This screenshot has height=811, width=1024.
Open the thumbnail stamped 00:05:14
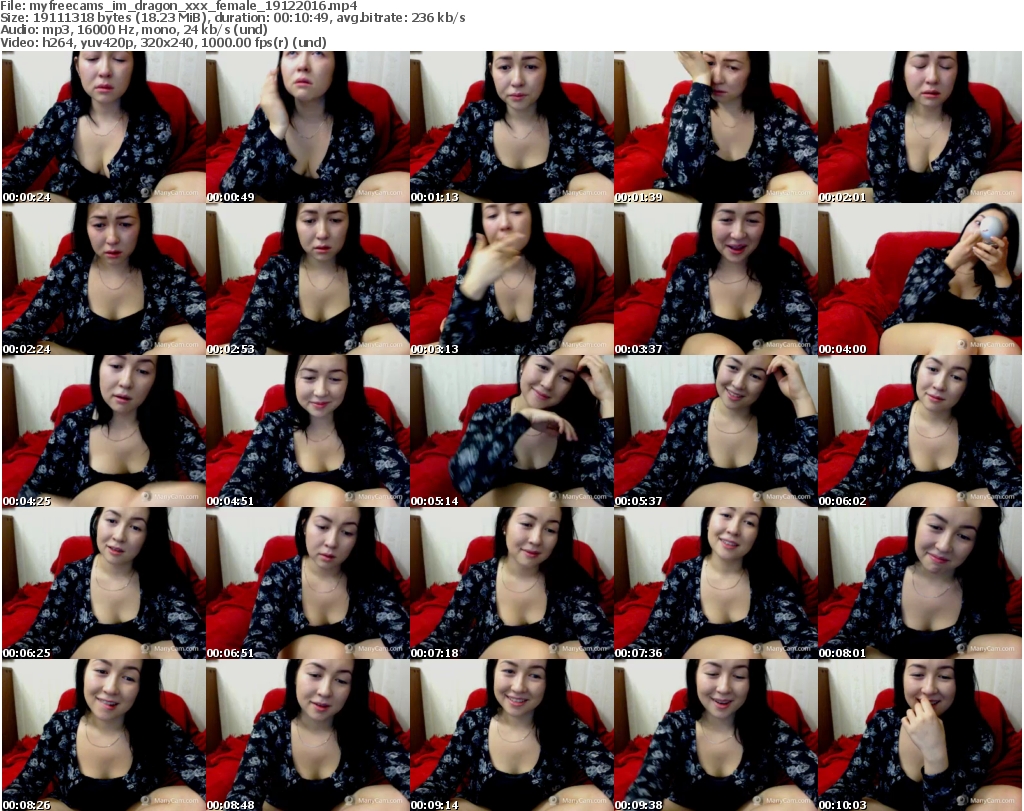pos(511,431)
